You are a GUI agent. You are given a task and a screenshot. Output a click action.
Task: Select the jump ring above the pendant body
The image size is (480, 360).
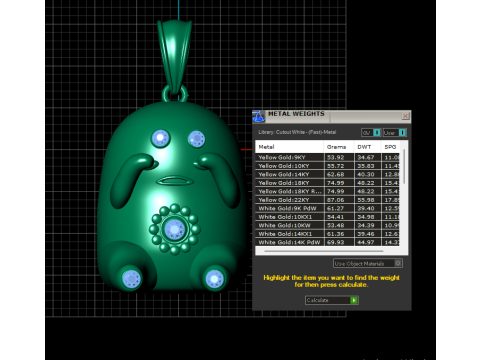(175, 93)
